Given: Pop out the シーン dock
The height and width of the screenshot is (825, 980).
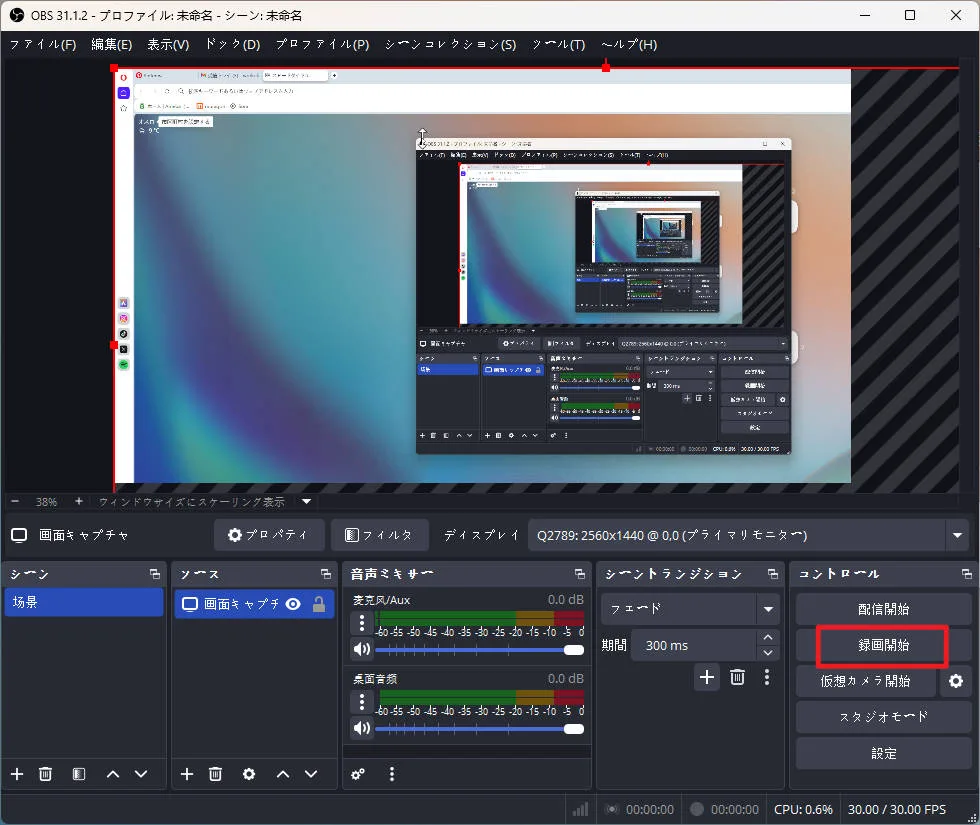Looking at the screenshot, I should (x=154, y=574).
